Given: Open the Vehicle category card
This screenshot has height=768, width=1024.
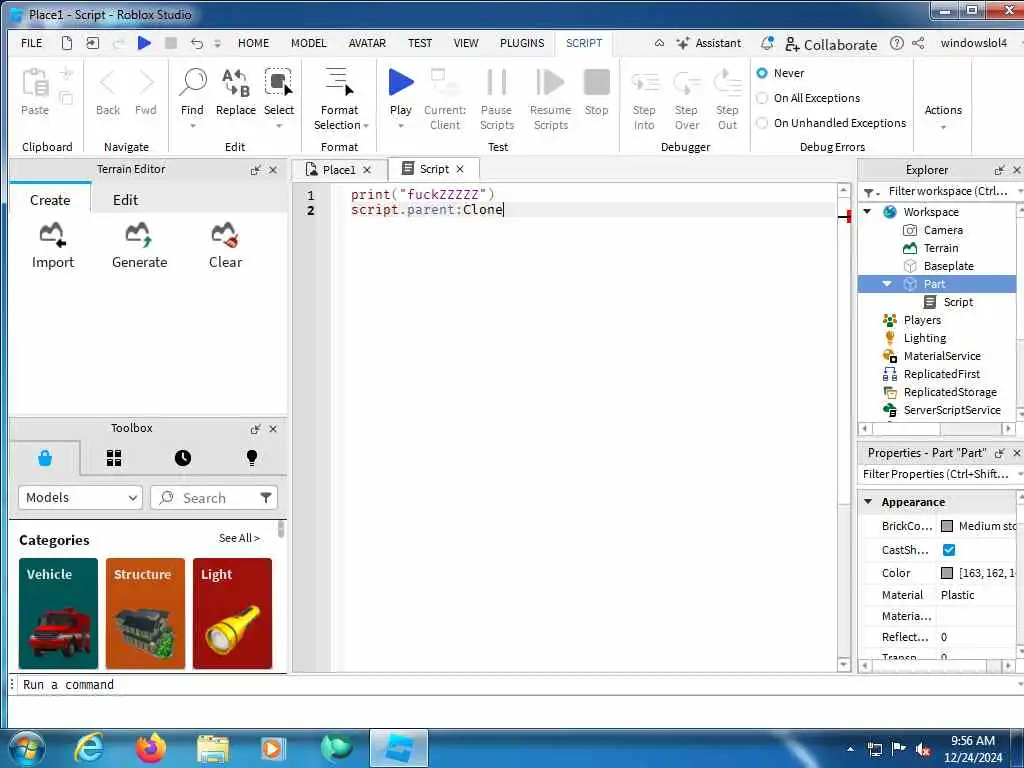Looking at the screenshot, I should 58,613.
